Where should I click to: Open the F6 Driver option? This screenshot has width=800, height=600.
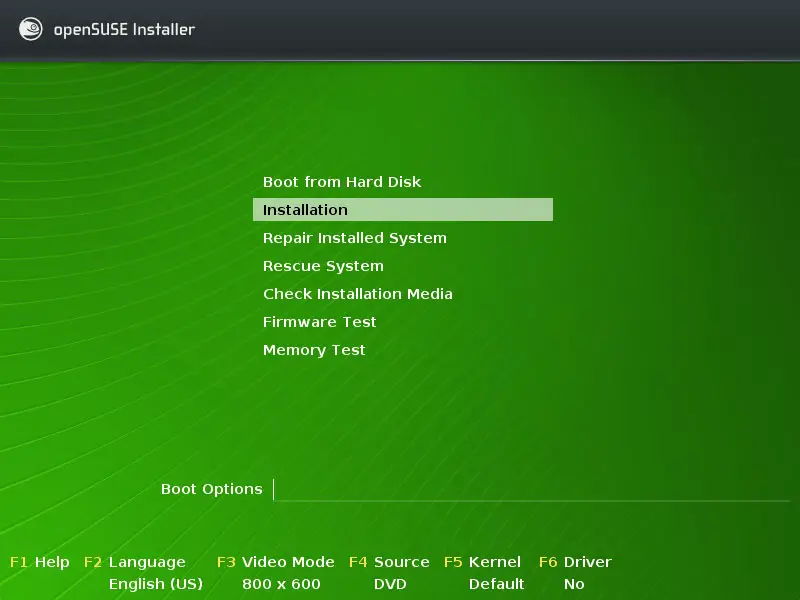coord(575,562)
